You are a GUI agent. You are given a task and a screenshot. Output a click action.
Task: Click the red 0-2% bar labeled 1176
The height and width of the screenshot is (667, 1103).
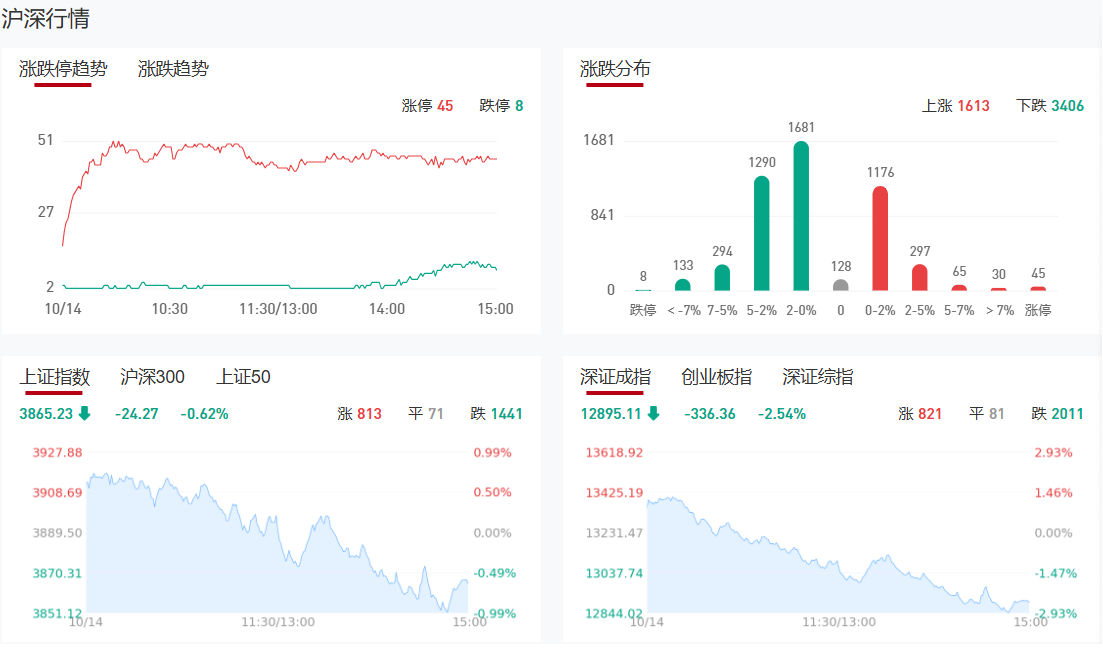(880, 238)
